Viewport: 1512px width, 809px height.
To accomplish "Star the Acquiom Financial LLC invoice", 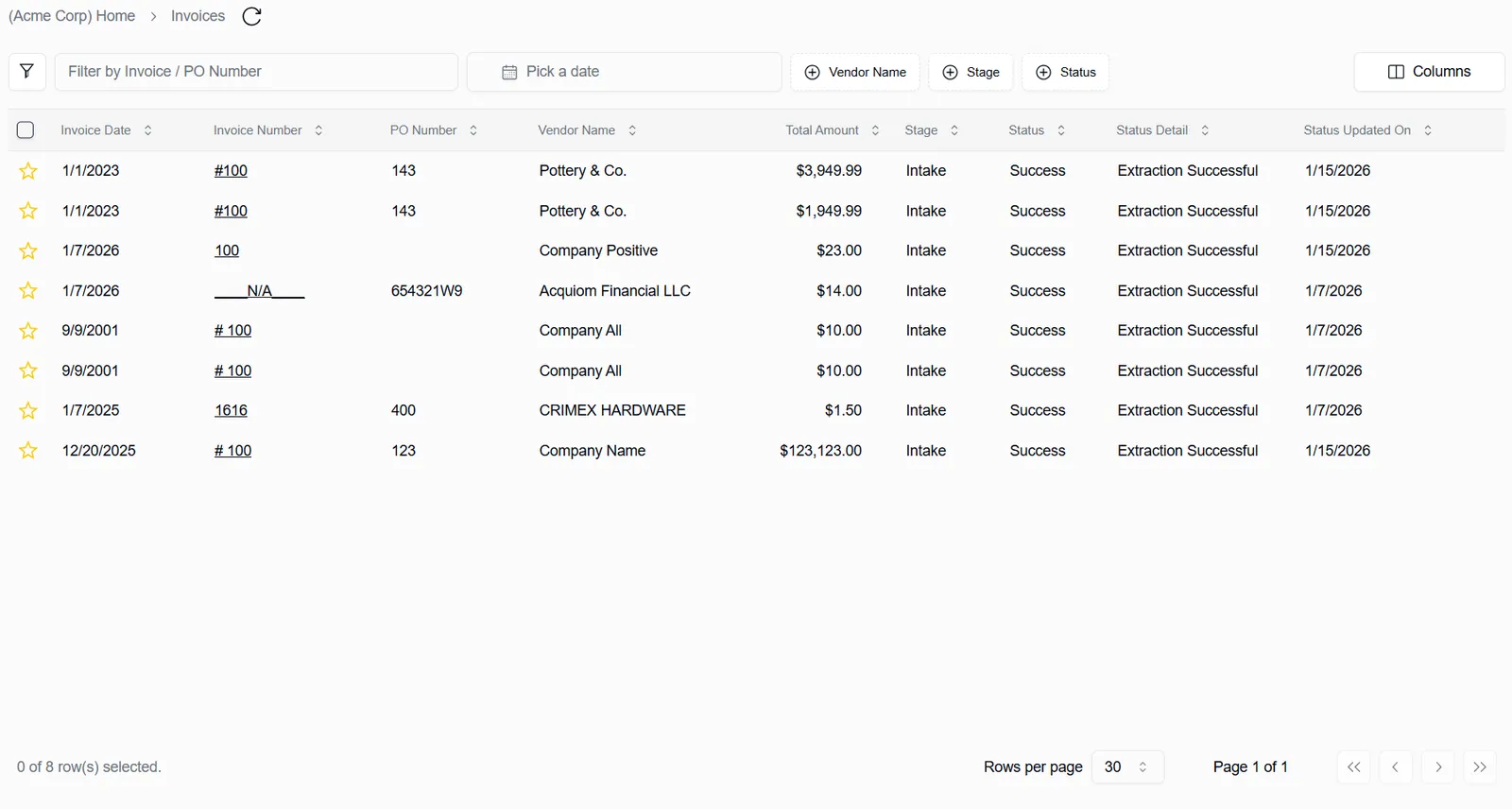I will click(x=28, y=291).
